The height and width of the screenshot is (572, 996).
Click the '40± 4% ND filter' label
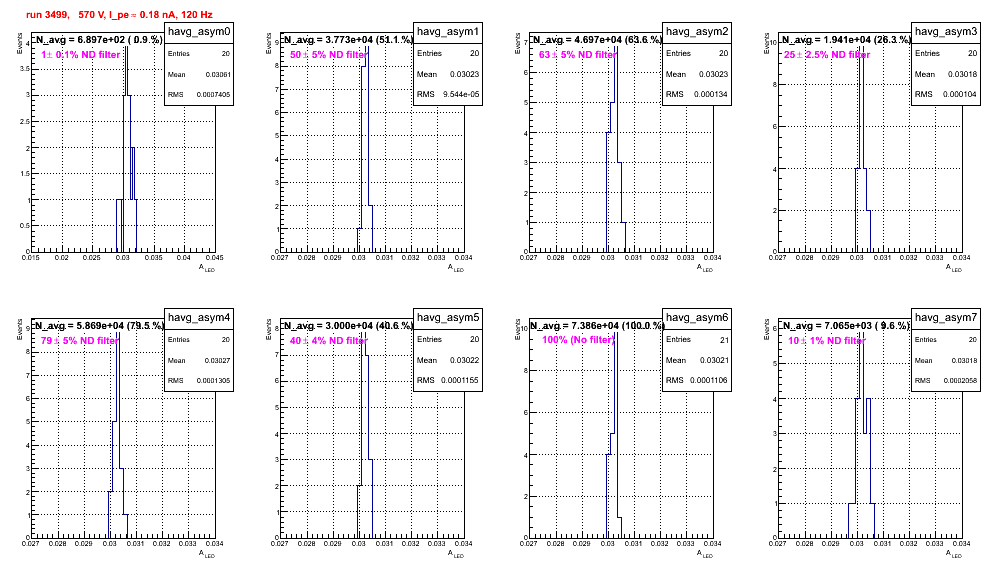(329, 341)
